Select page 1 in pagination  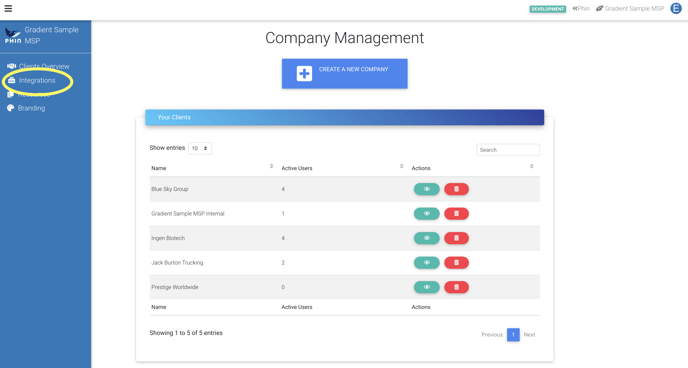(x=513, y=335)
